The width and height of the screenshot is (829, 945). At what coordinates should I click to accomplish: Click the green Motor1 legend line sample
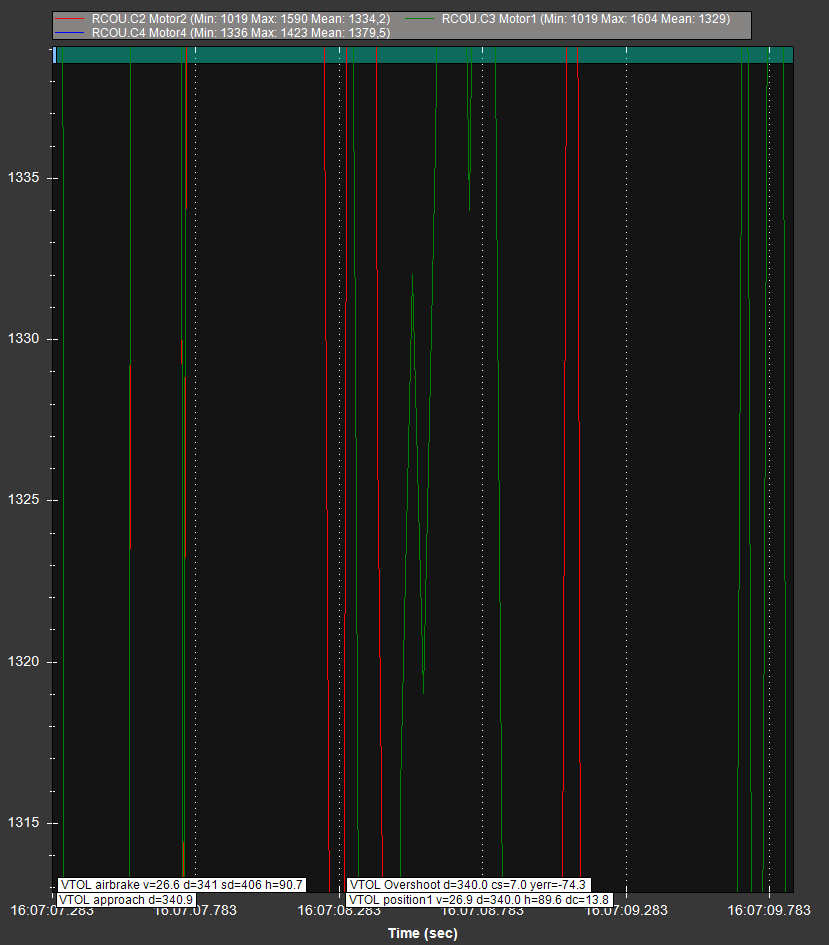pyautogui.click(x=419, y=19)
